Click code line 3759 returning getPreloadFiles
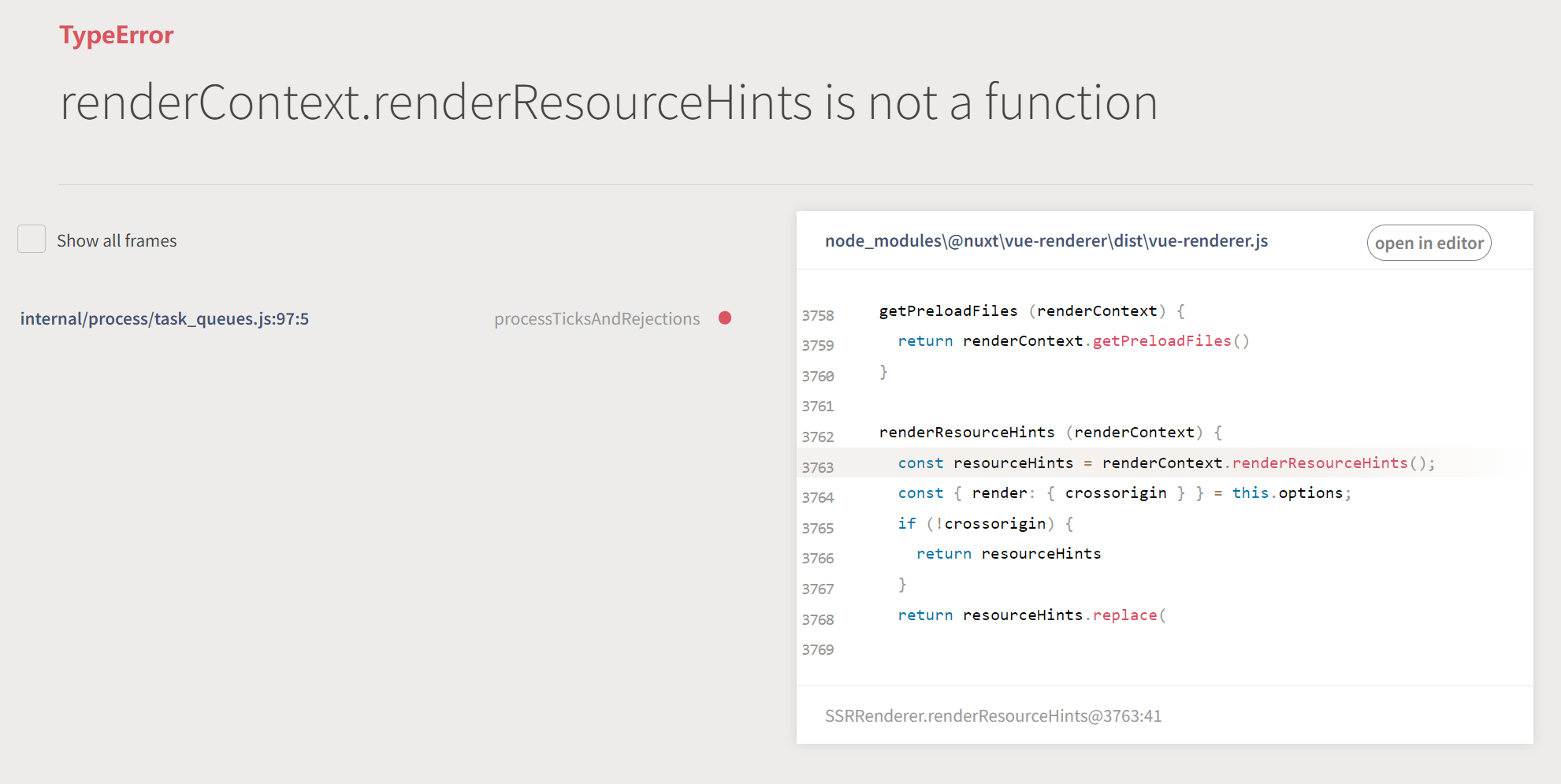The height and width of the screenshot is (784, 1561). coord(1073,341)
